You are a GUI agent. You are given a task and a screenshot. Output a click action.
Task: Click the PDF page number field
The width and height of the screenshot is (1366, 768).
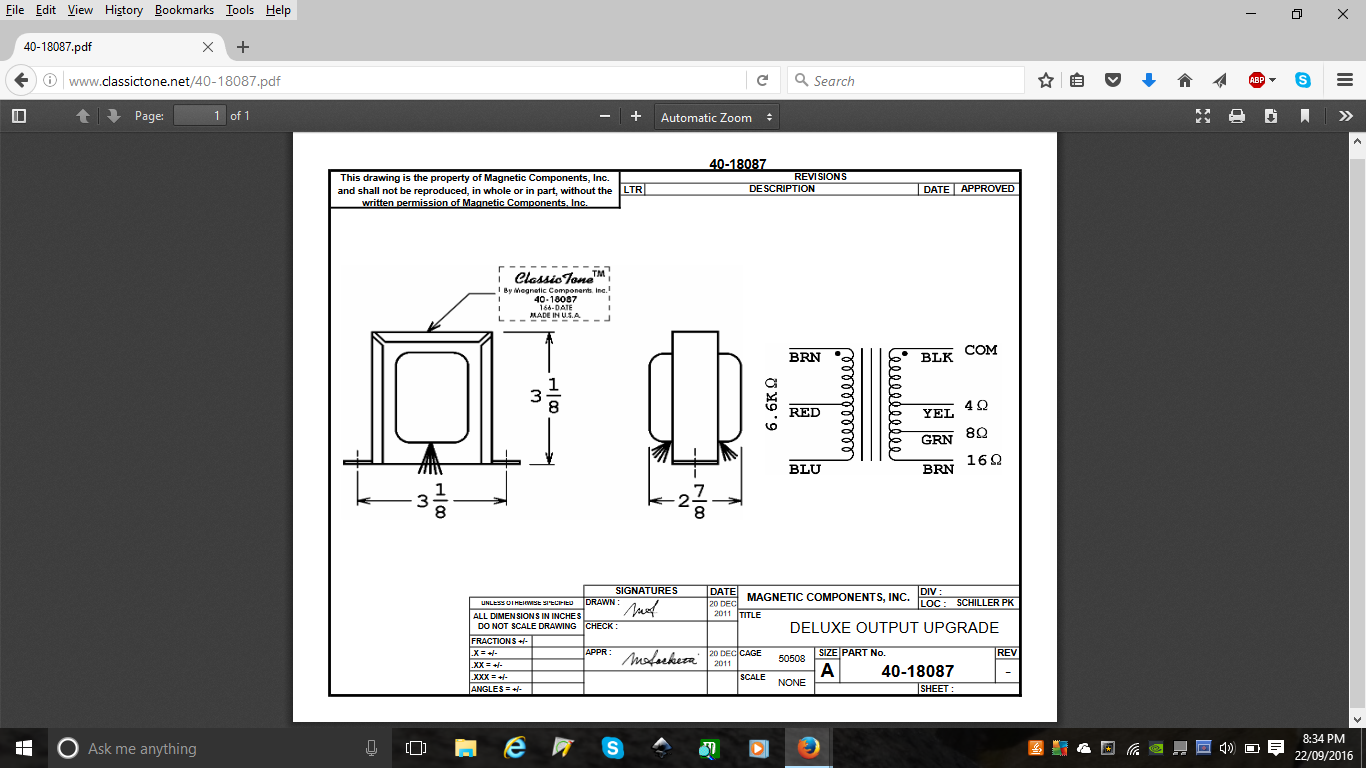200,116
